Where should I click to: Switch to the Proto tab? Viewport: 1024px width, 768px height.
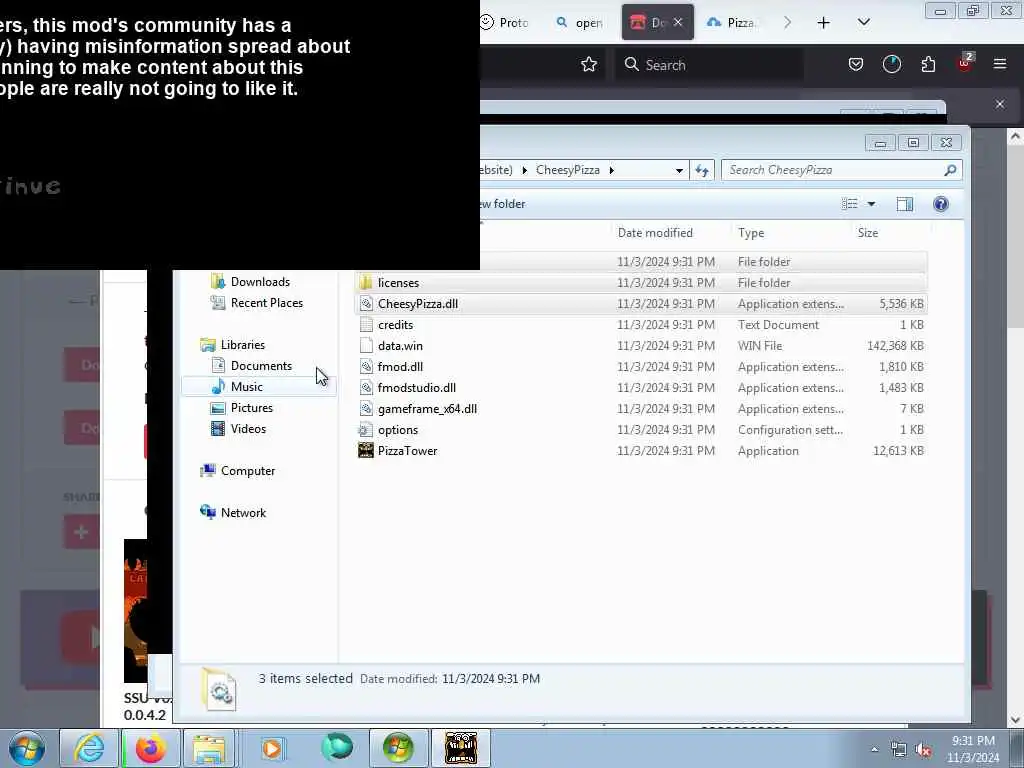point(504,22)
